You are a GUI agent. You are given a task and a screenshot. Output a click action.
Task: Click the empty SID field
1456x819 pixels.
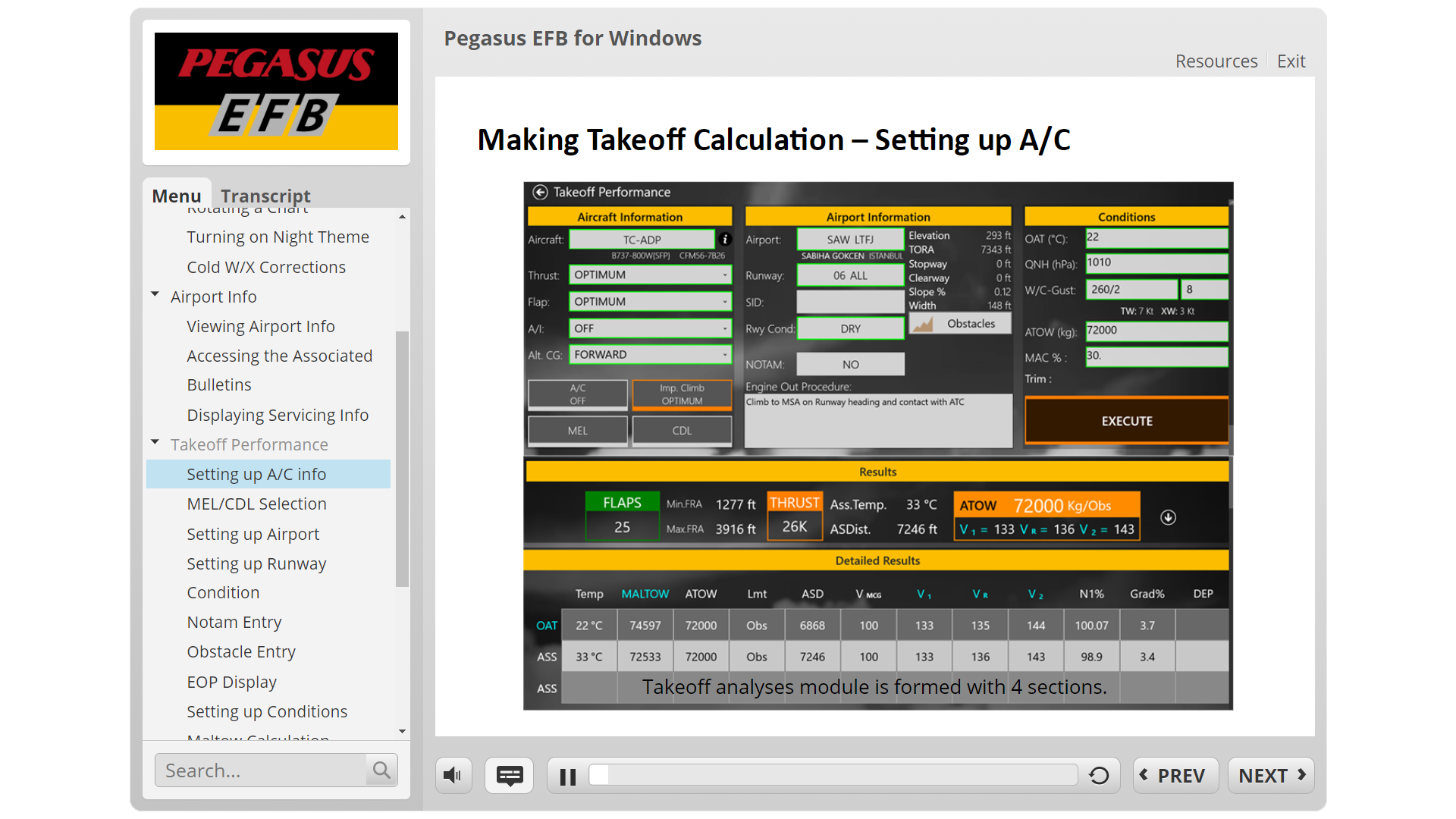[x=850, y=302]
